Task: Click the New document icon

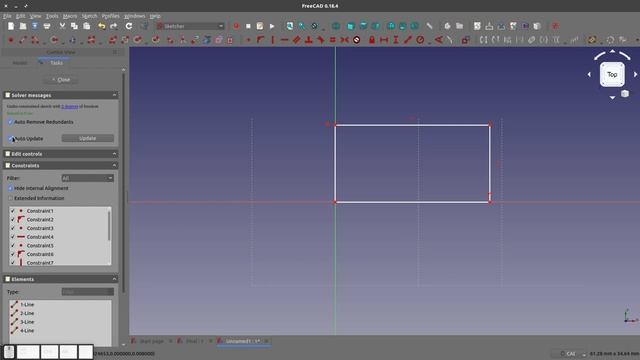Action: click(x=11, y=26)
